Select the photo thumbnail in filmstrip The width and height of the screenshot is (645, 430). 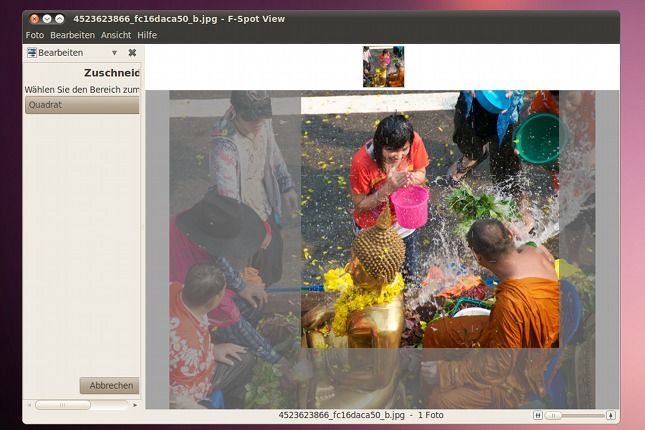[x=383, y=66]
